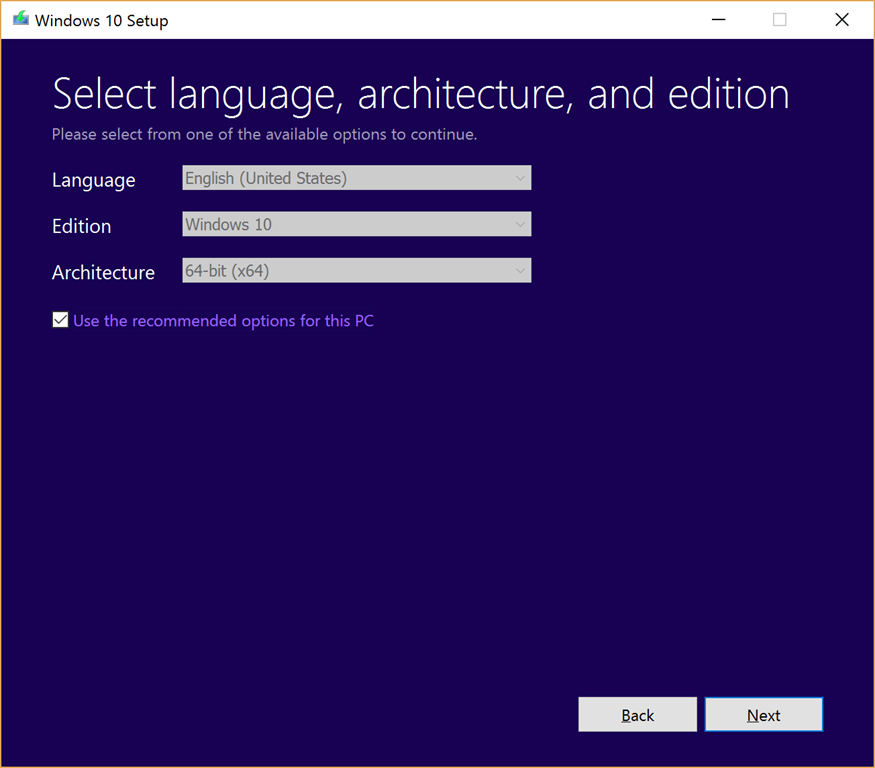Open the Edition dropdown showing Windows 10
Image resolution: width=875 pixels, height=768 pixels.
357,224
